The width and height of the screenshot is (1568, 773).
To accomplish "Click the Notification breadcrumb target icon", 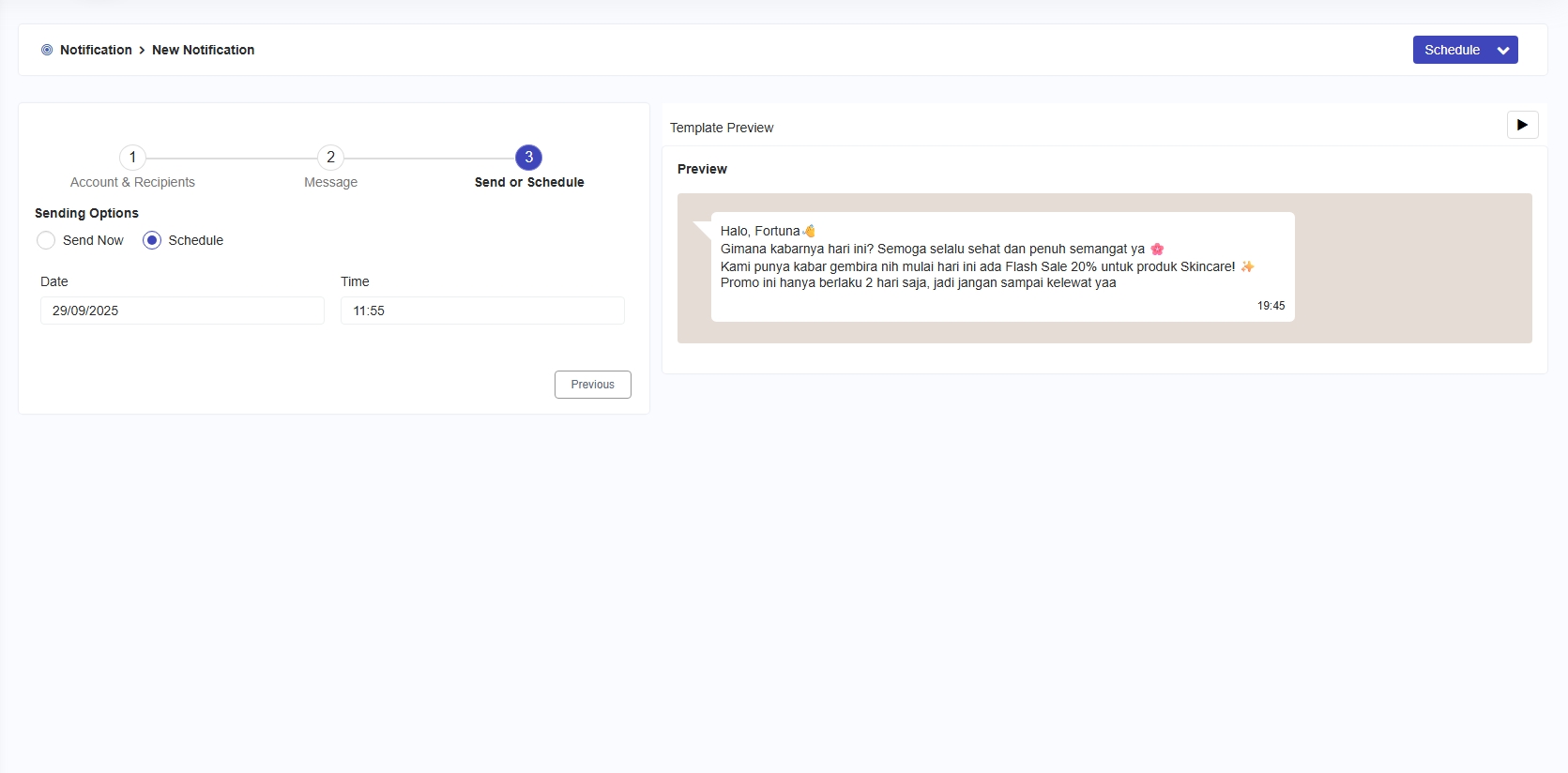I will tap(47, 50).
